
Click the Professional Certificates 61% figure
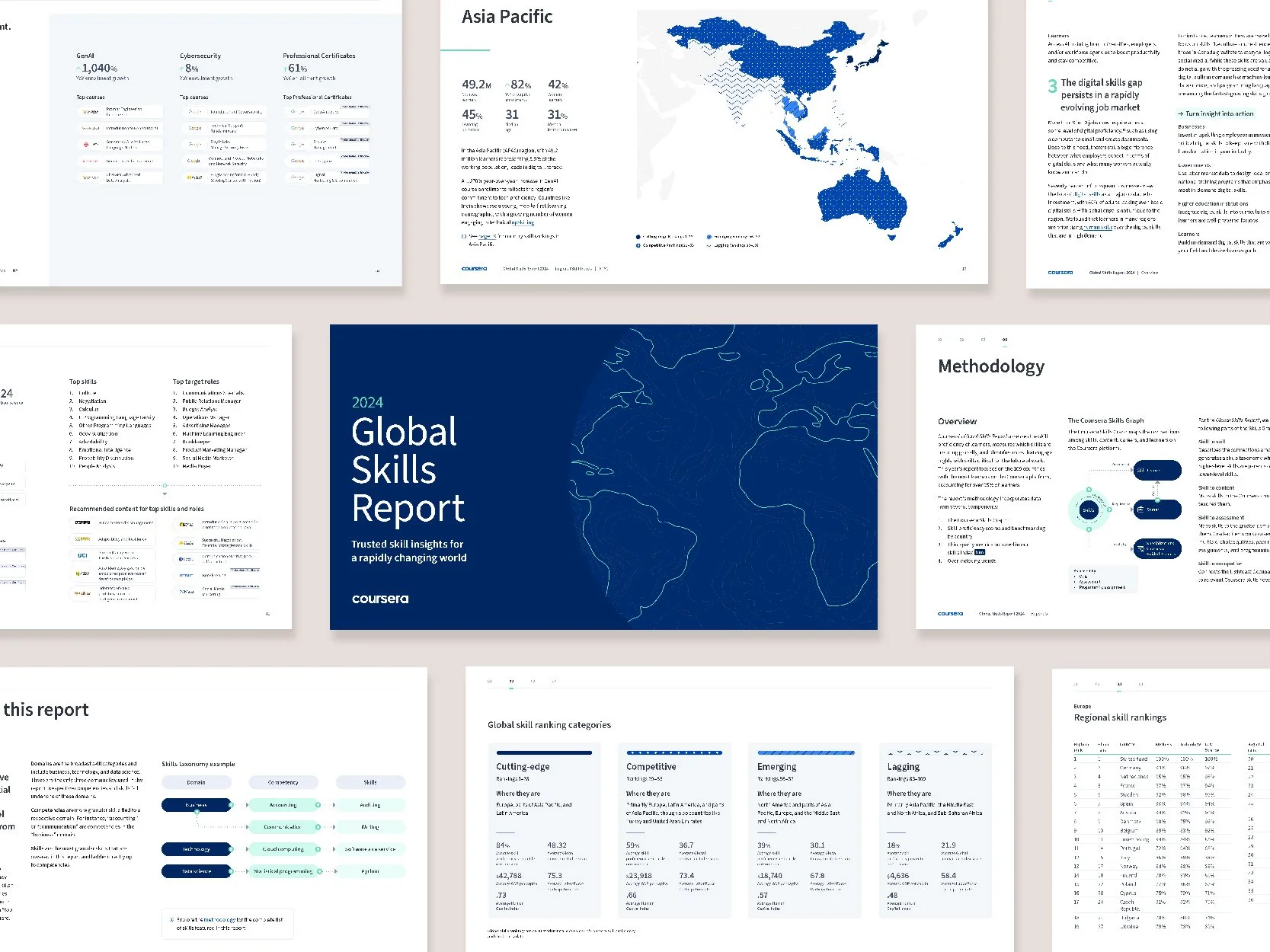pos(296,69)
